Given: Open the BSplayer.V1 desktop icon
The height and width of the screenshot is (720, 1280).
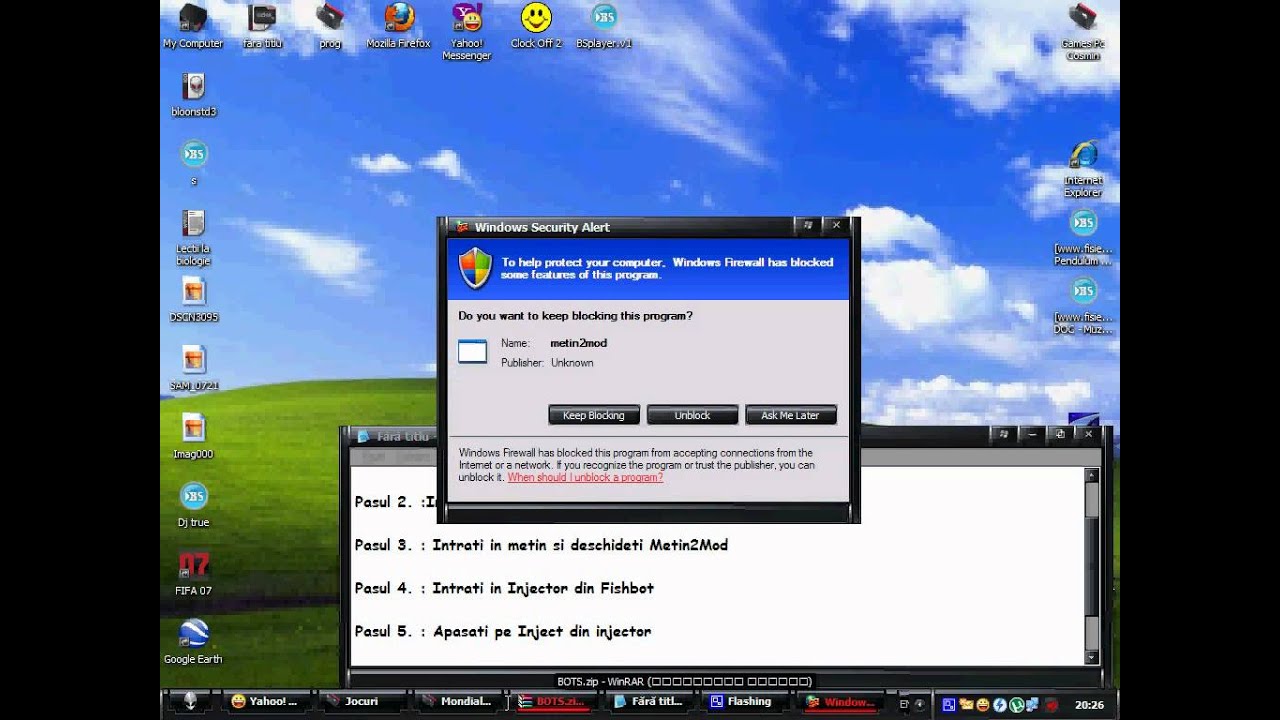Looking at the screenshot, I should tap(604, 20).
